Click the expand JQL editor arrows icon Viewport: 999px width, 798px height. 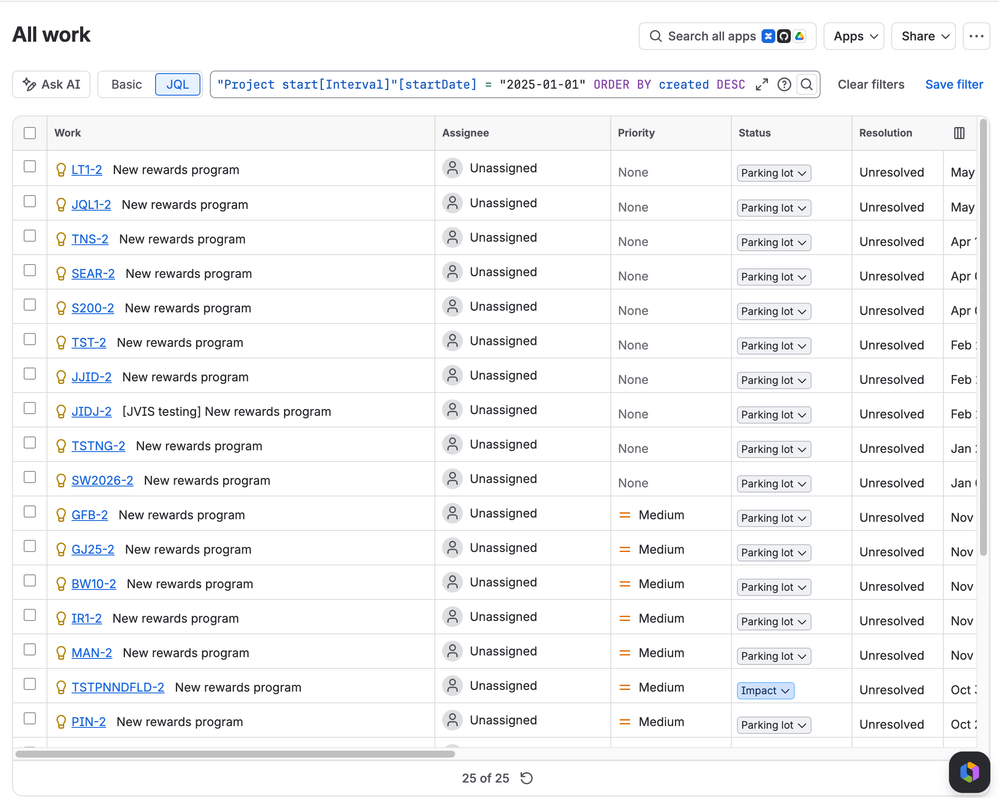762,84
